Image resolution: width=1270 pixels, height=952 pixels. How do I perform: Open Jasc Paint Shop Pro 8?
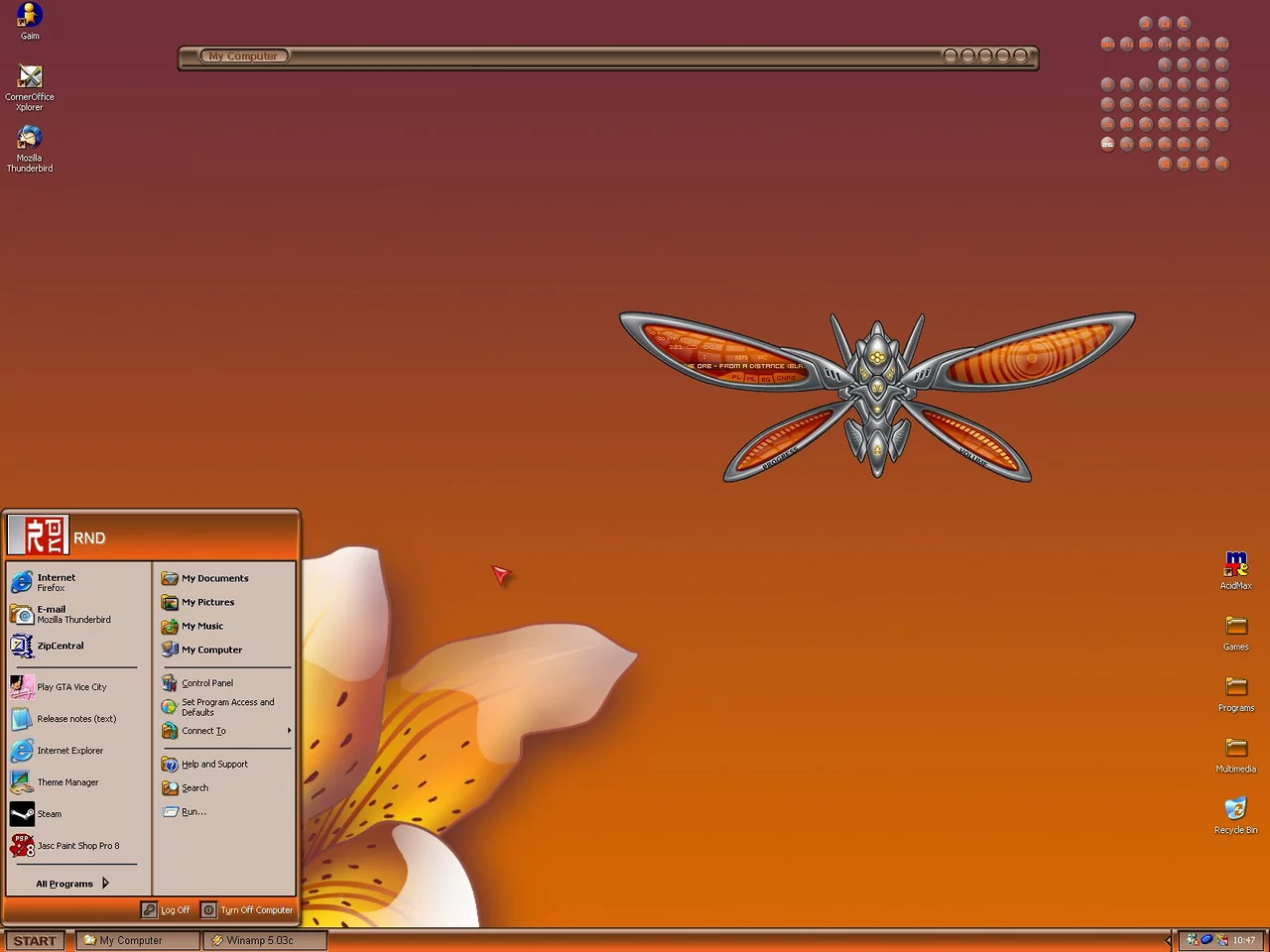tap(77, 846)
